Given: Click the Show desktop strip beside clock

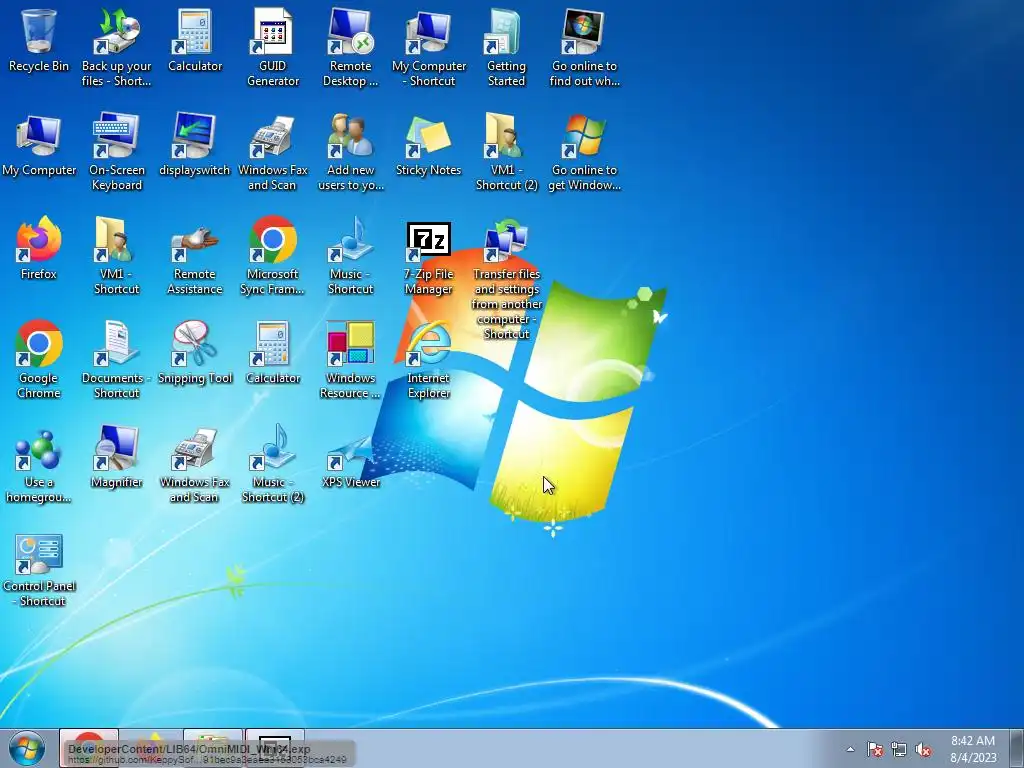Looking at the screenshot, I should click(x=1016, y=748).
